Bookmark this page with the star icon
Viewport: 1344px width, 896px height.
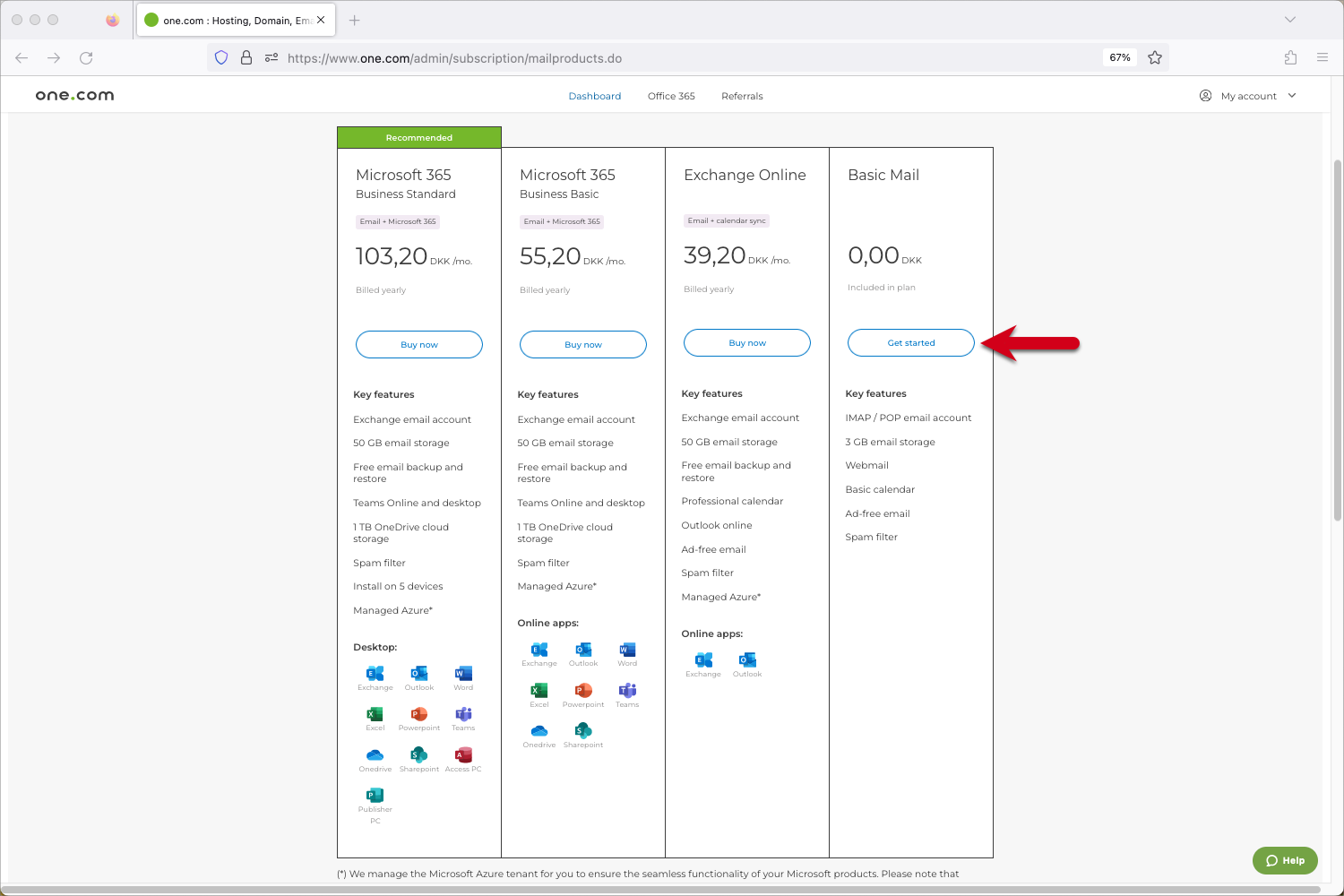1155,58
